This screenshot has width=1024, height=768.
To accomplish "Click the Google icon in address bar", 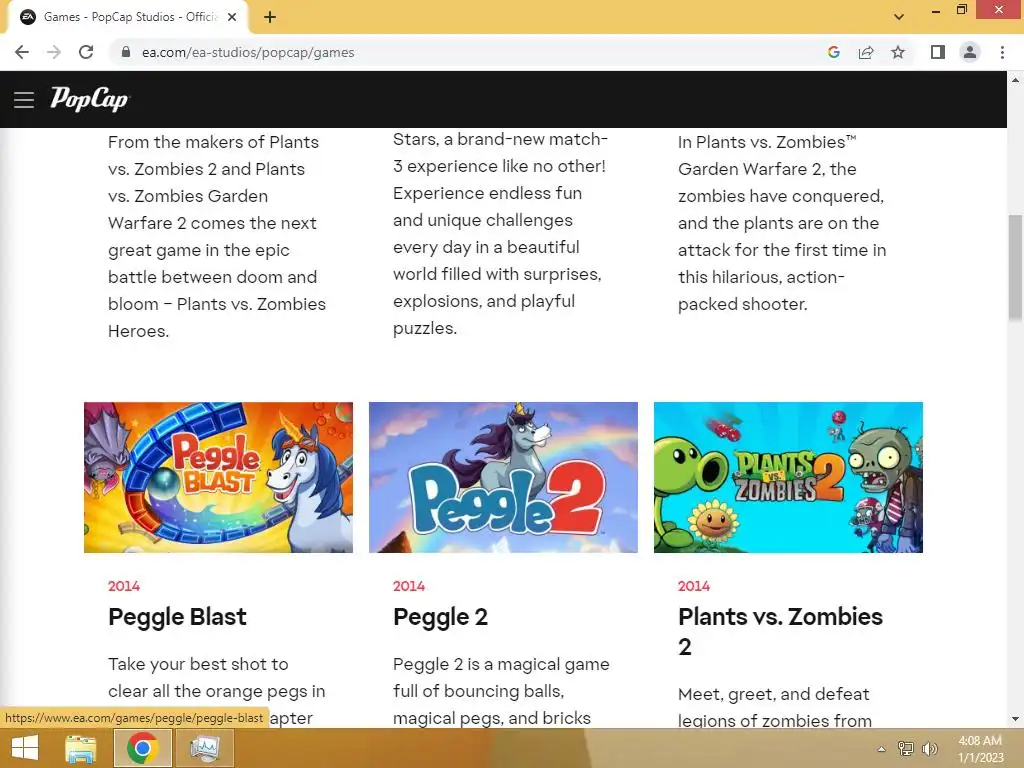I will click(x=833, y=52).
